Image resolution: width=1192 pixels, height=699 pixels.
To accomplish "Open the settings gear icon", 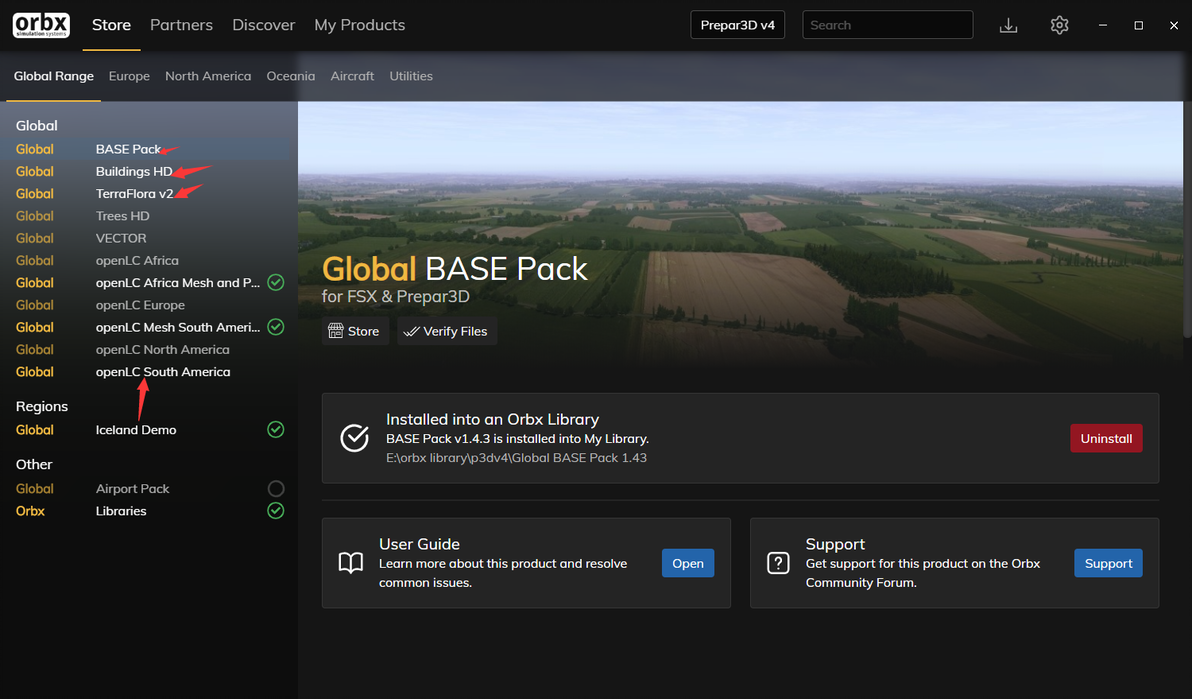I will 1059,25.
